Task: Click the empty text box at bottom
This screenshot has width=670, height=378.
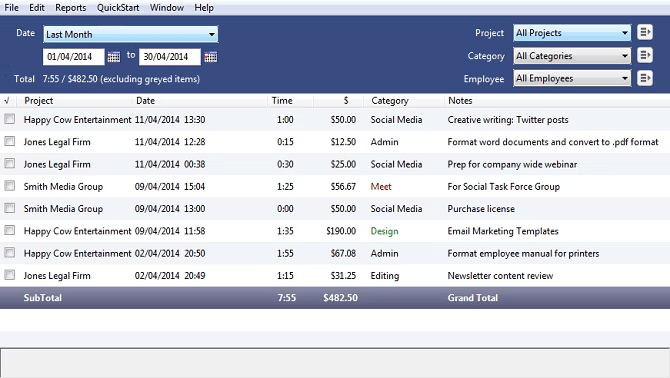Action: point(335,363)
